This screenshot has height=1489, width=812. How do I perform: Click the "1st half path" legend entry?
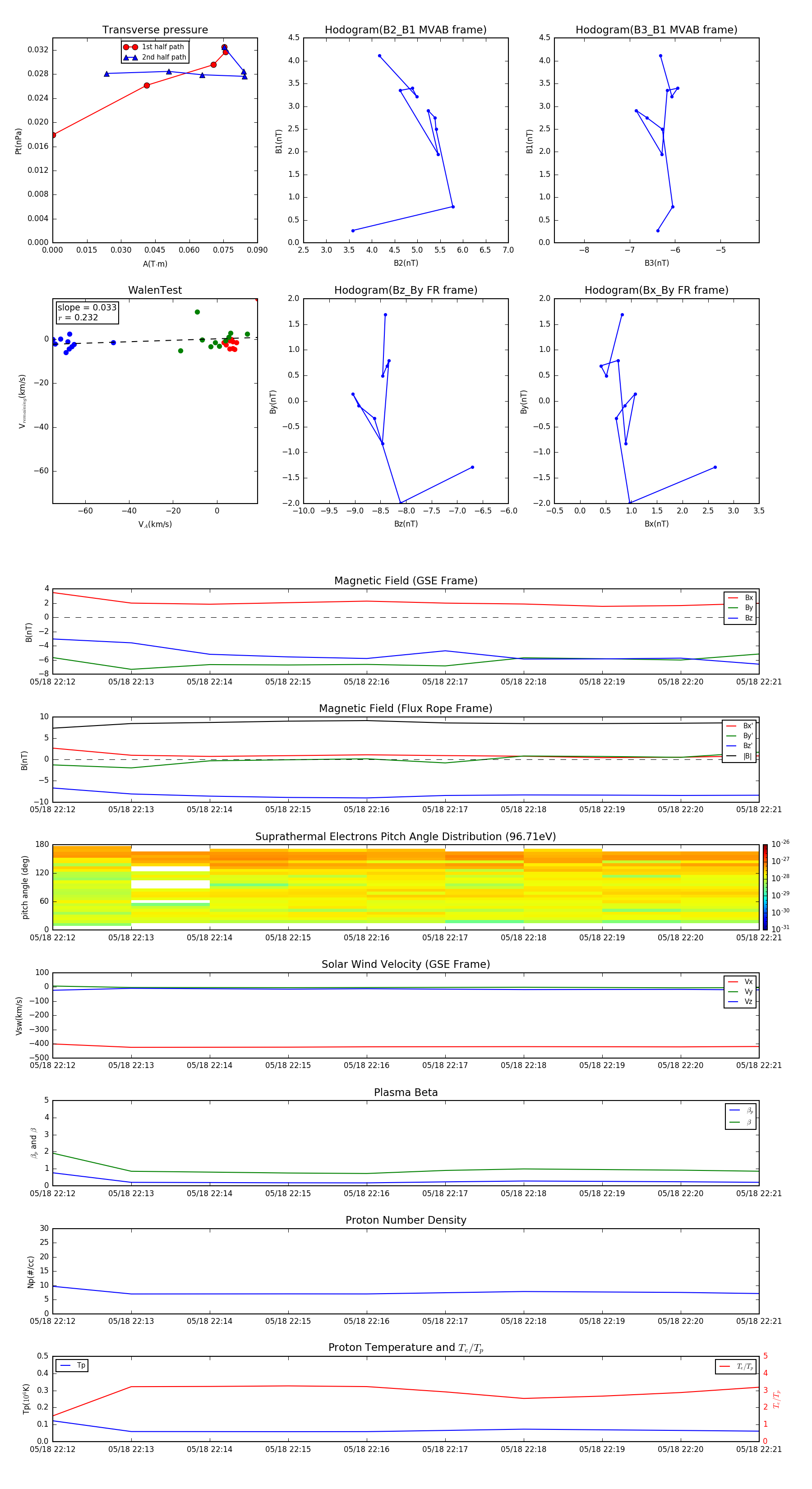pos(154,47)
